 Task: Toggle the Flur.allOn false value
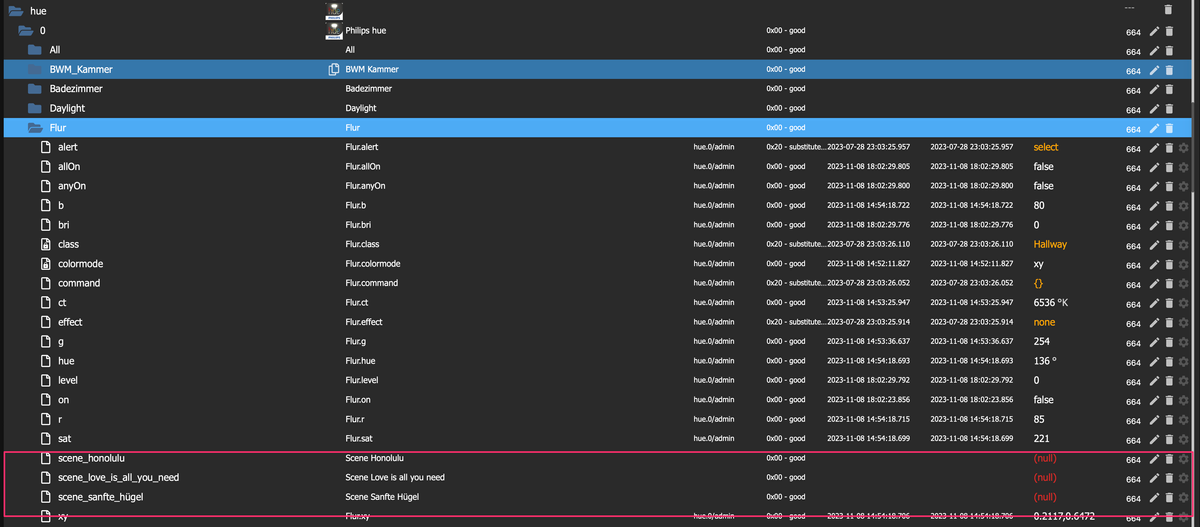point(1045,167)
